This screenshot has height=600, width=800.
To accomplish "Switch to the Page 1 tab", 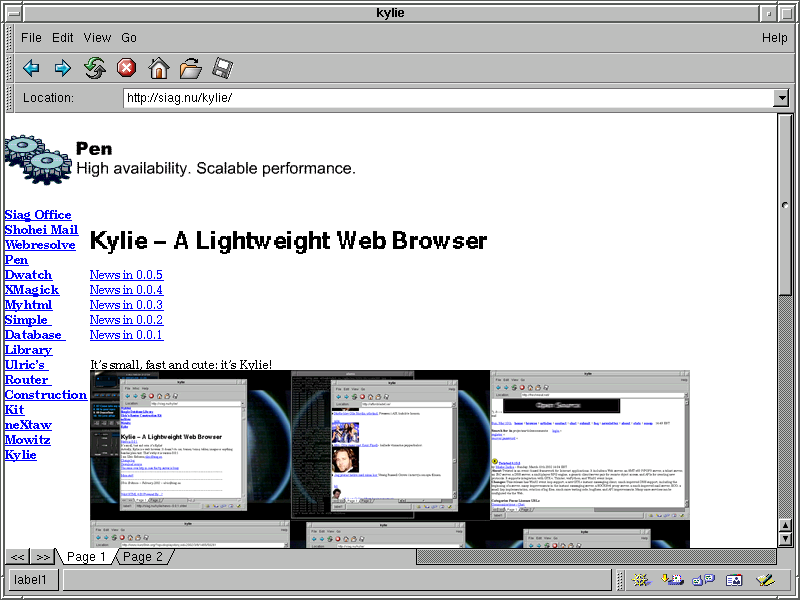I will pos(86,557).
